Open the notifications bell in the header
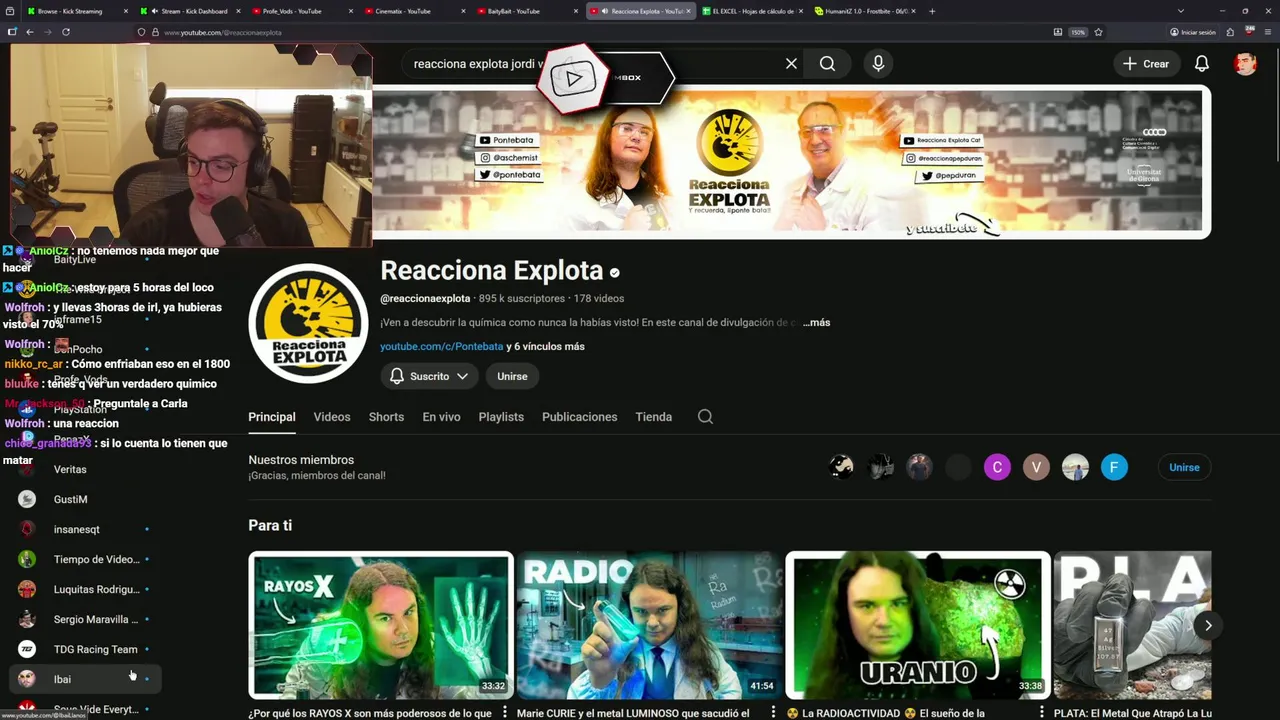Image resolution: width=1280 pixels, height=720 pixels. pyautogui.click(x=1202, y=63)
